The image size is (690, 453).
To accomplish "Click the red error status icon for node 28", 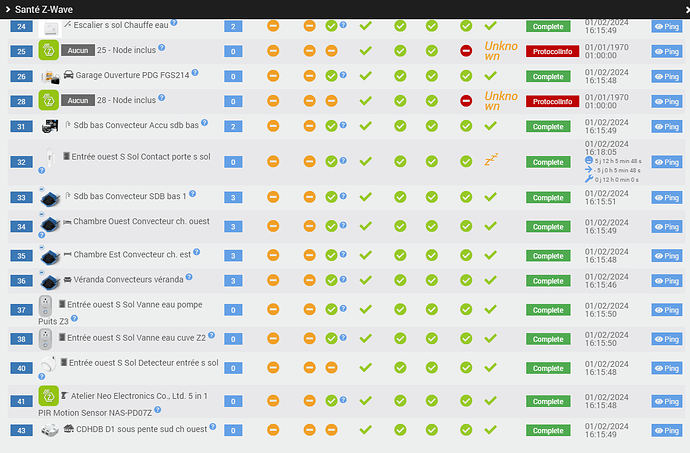I will [x=466, y=101].
